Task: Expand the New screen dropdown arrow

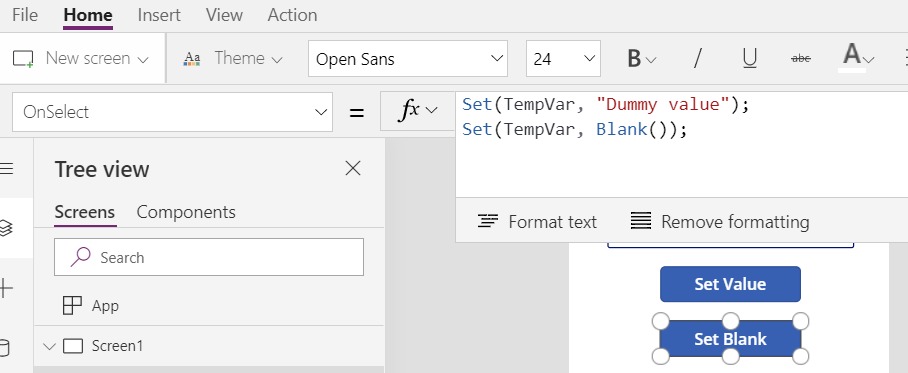Action: click(x=142, y=59)
